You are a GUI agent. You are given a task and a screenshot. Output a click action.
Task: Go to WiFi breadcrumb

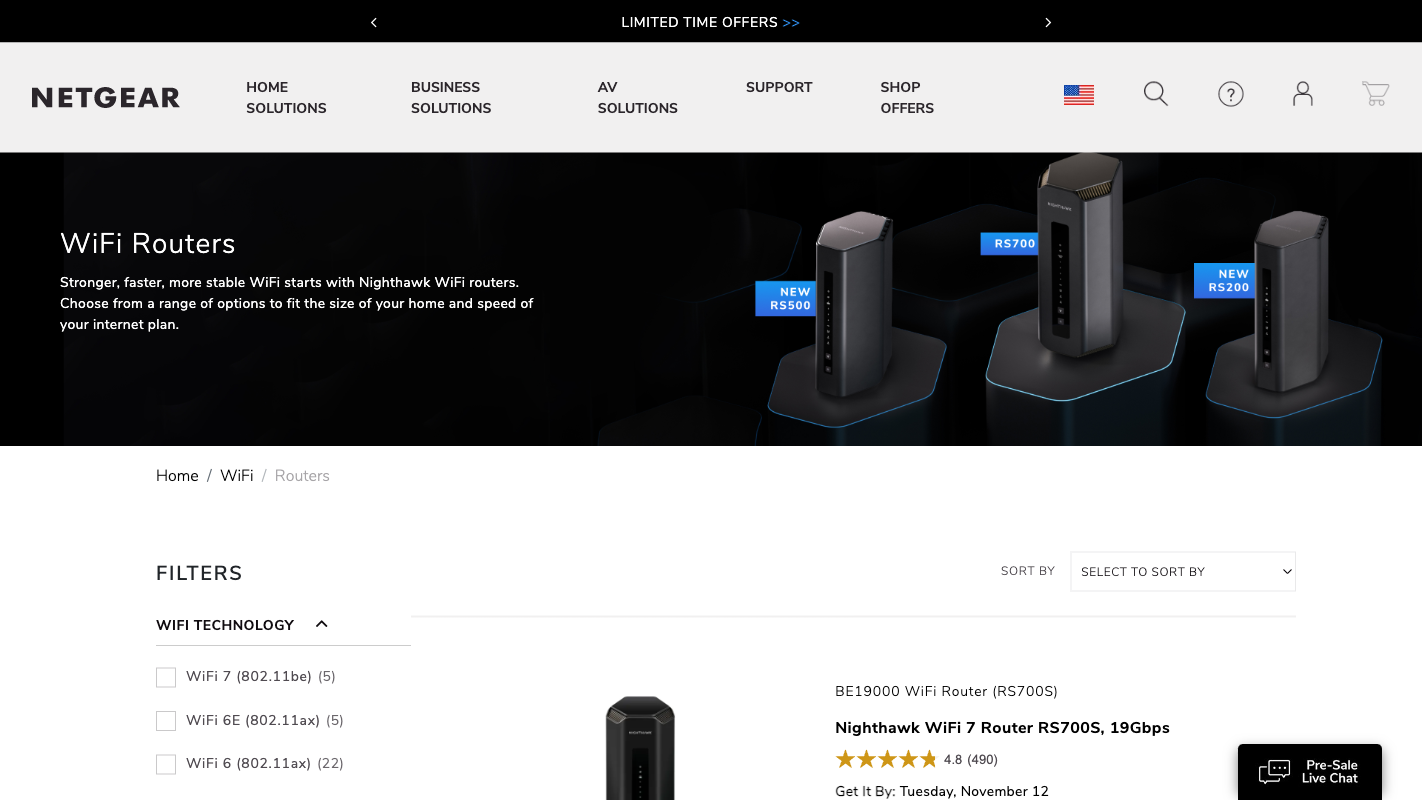(x=237, y=476)
